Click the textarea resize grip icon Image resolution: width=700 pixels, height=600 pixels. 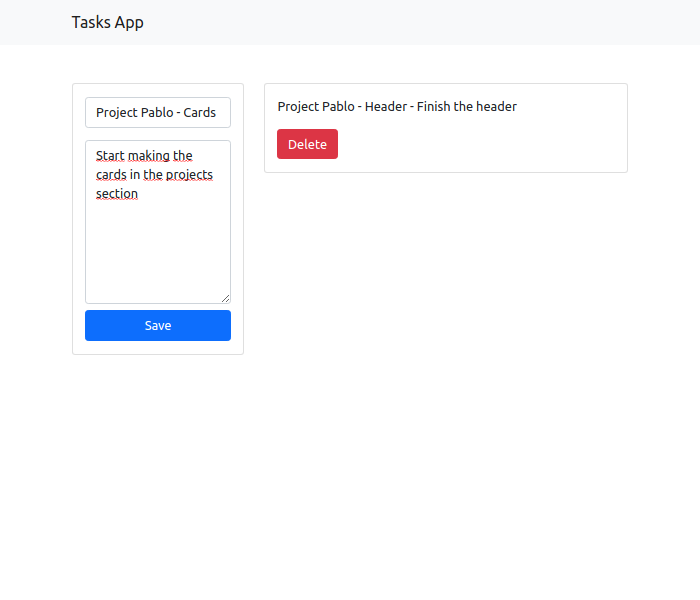(x=225, y=298)
